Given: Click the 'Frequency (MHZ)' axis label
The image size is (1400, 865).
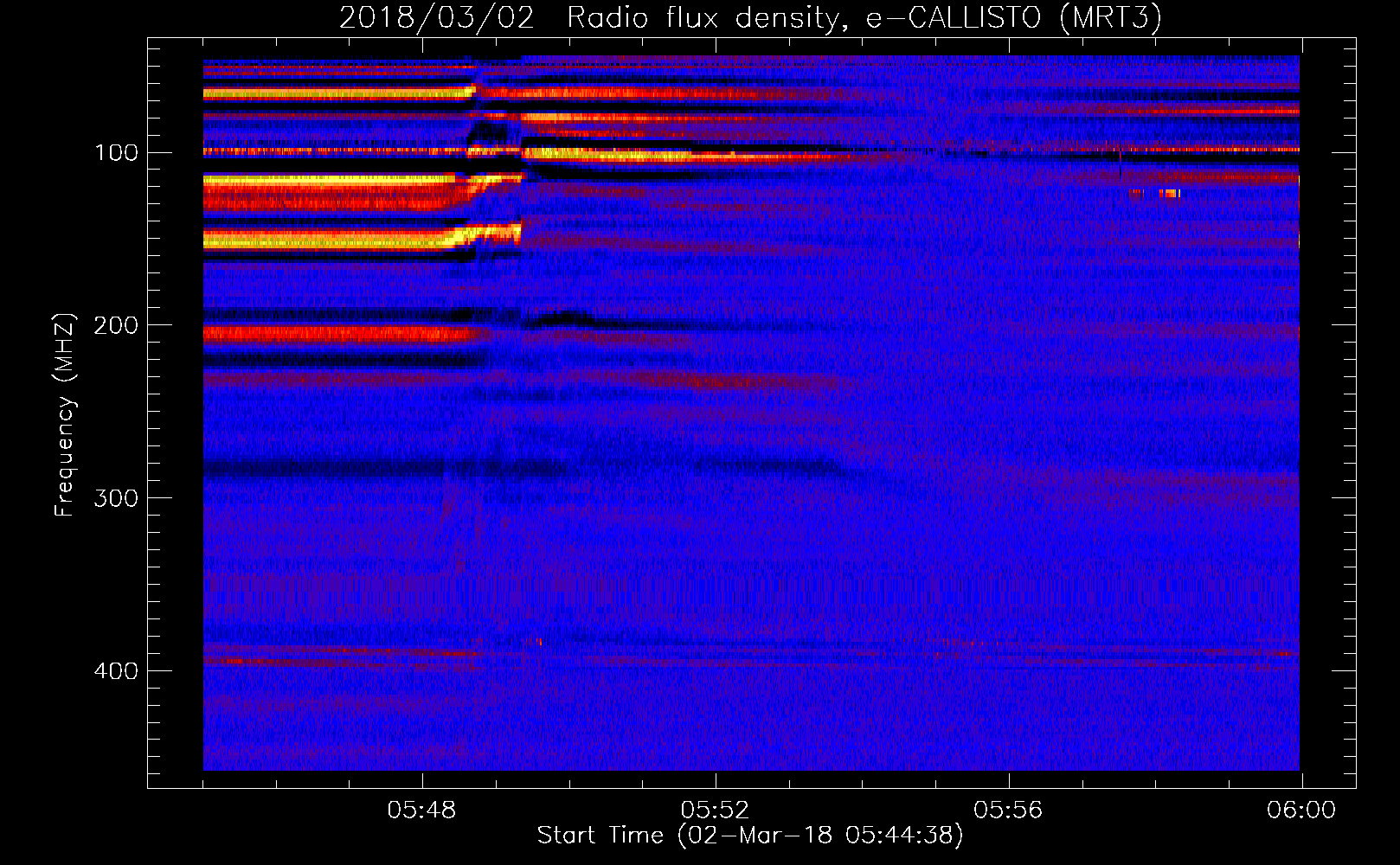Looking at the screenshot, I should [x=65, y=415].
